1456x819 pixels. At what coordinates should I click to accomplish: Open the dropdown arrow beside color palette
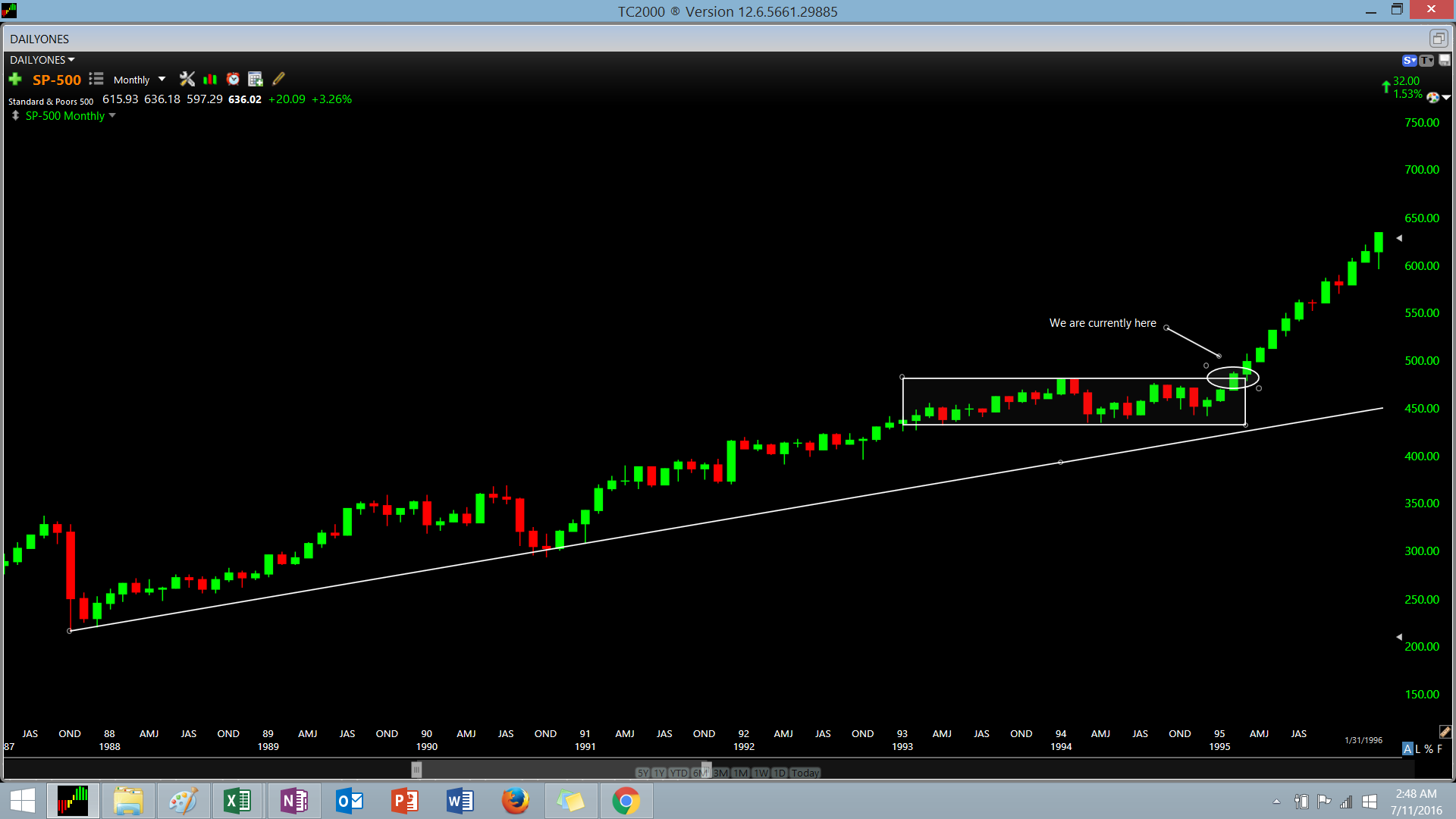(x=1446, y=97)
